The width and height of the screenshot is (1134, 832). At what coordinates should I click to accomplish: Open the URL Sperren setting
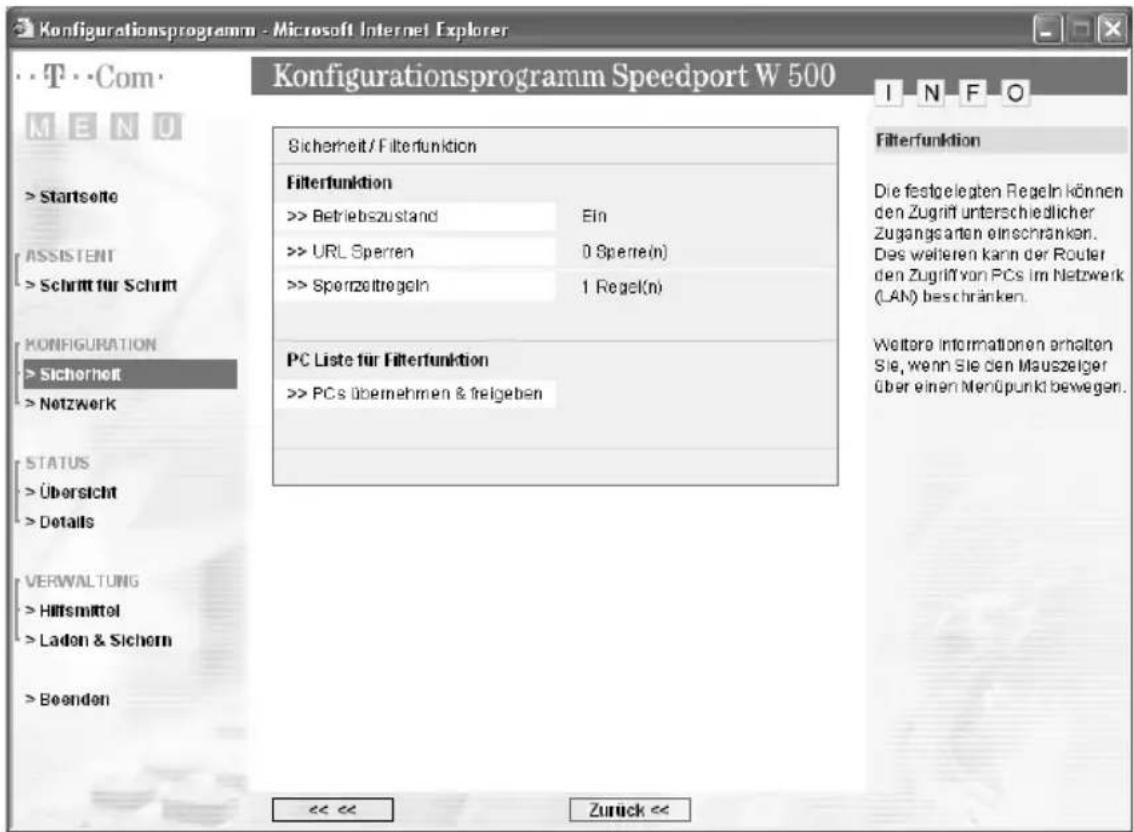tap(415, 252)
